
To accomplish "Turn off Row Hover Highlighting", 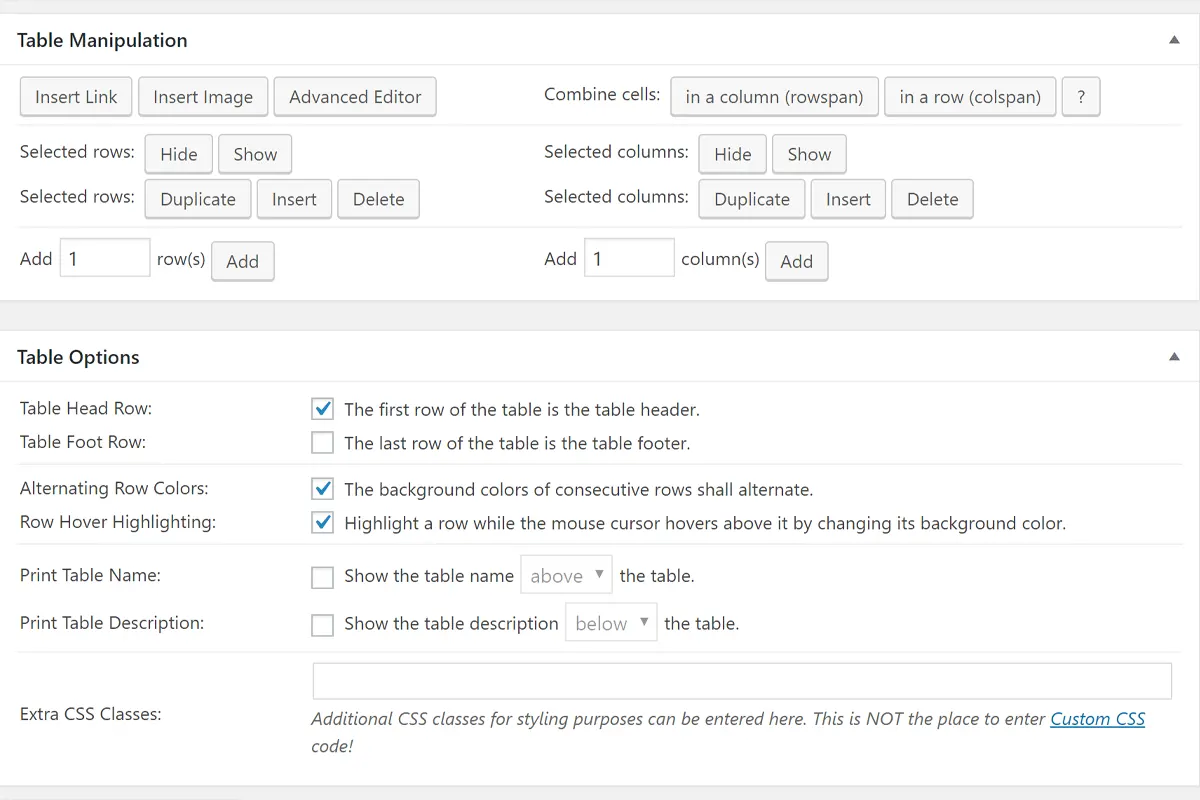I will tap(322, 522).
